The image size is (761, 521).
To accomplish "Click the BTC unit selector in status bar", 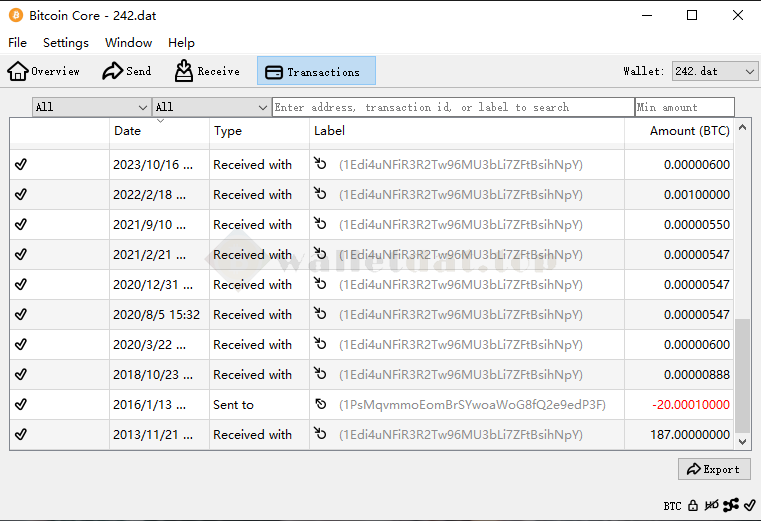I will (672, 506).
